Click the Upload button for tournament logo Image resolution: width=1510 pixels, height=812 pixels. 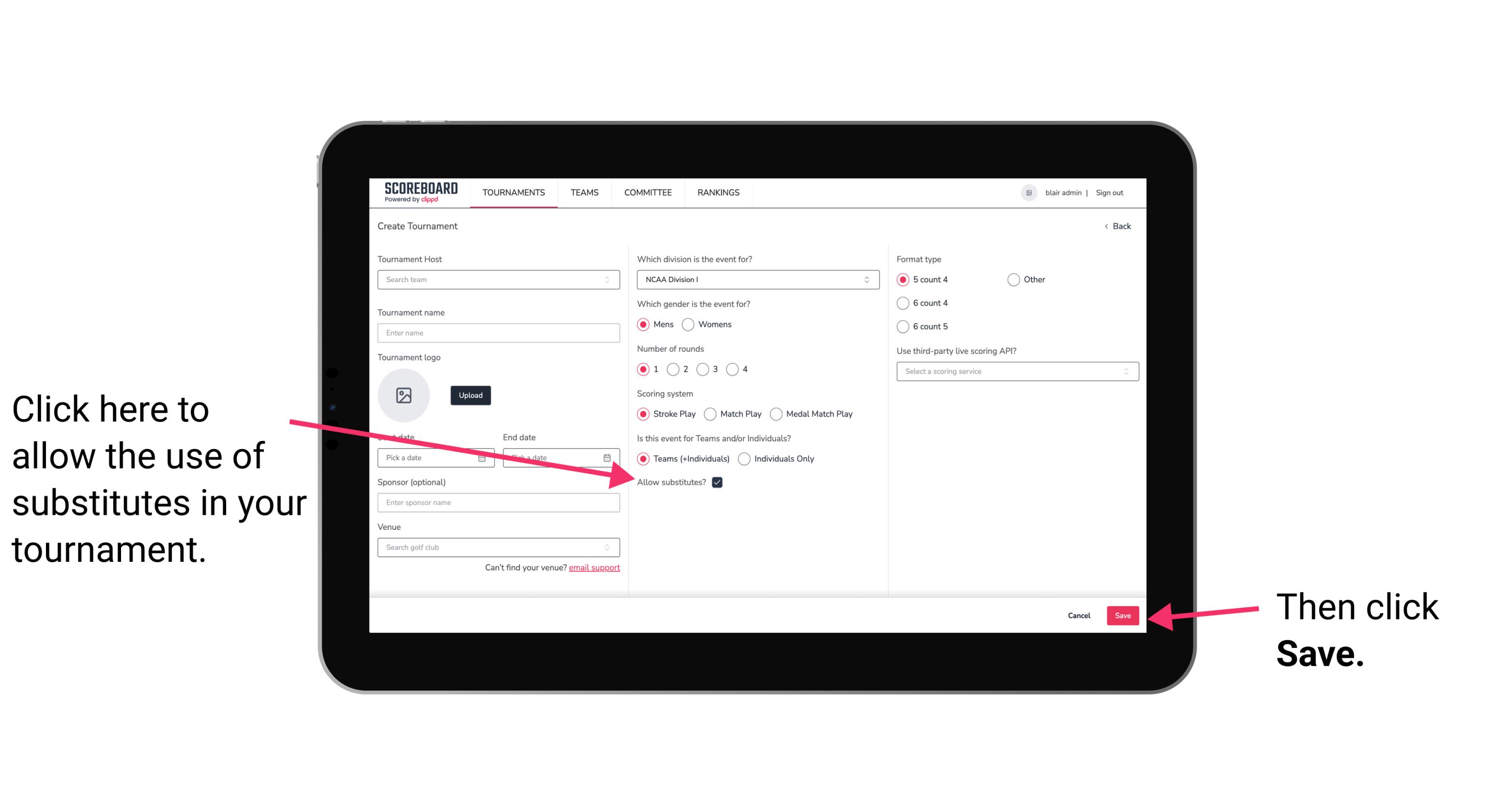click(x=470, y=395)
